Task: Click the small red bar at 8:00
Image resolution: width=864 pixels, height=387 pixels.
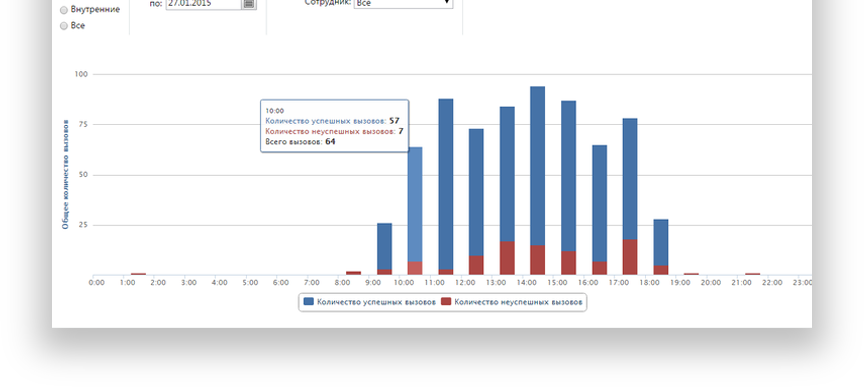Action: [353, 273]
